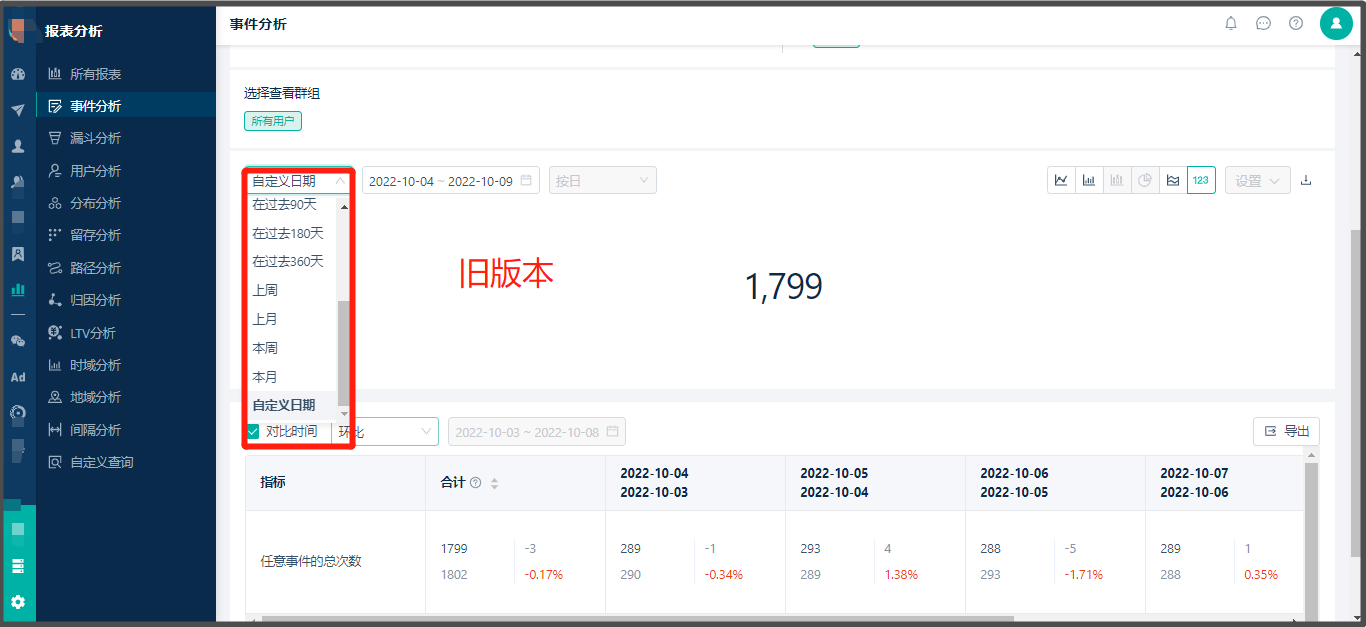Screen dimensions: 1366x627
Task: Open the dashboard gauge icon in left rail
Action: [x=17, y=74]
